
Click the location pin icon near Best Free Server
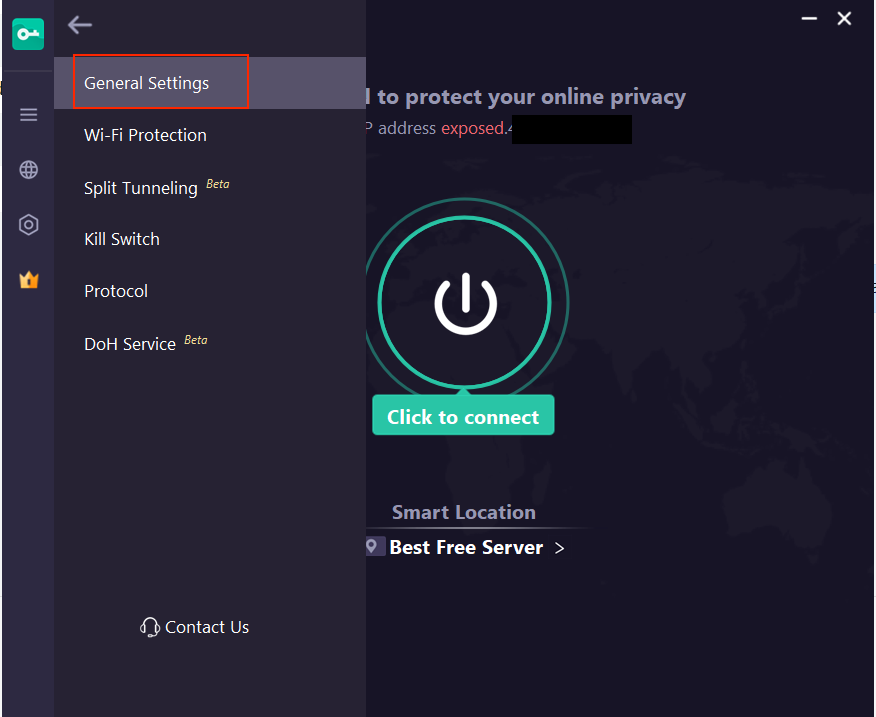coord(372,546)
